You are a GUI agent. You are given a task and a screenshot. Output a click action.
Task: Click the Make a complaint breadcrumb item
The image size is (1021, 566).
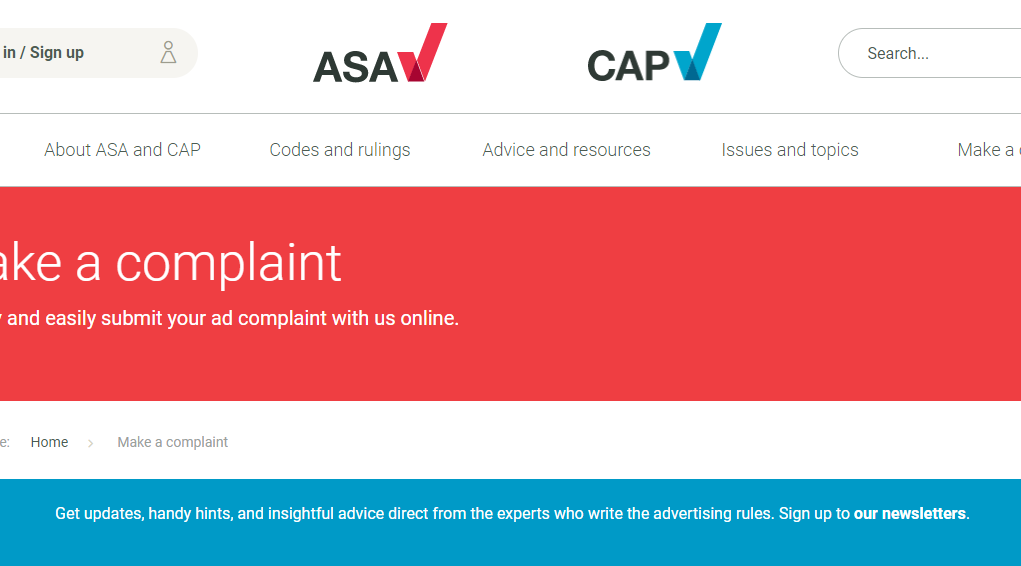(x=172, y=442)
